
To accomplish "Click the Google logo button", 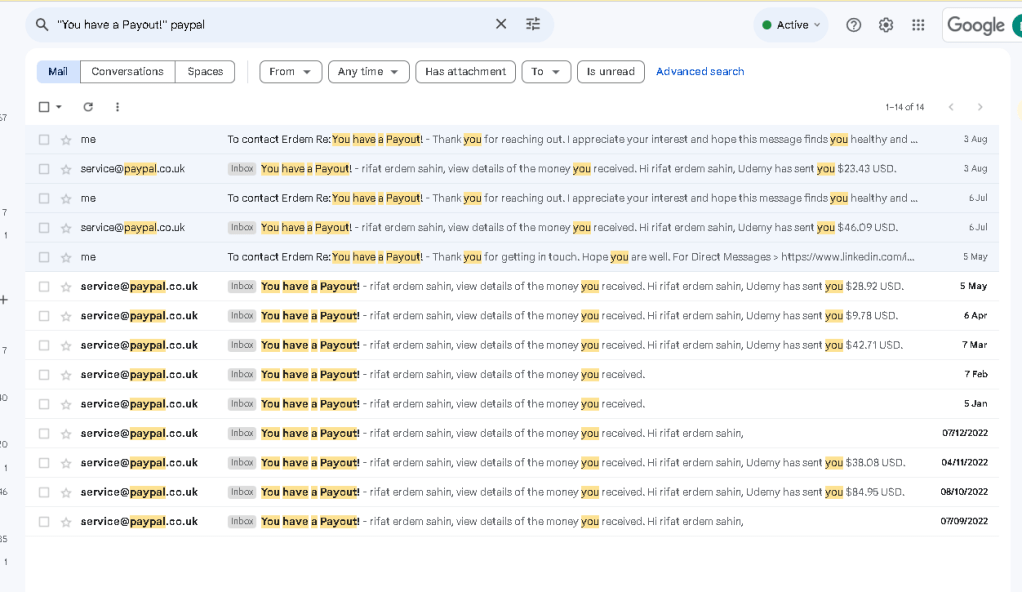I will point(976,25).
